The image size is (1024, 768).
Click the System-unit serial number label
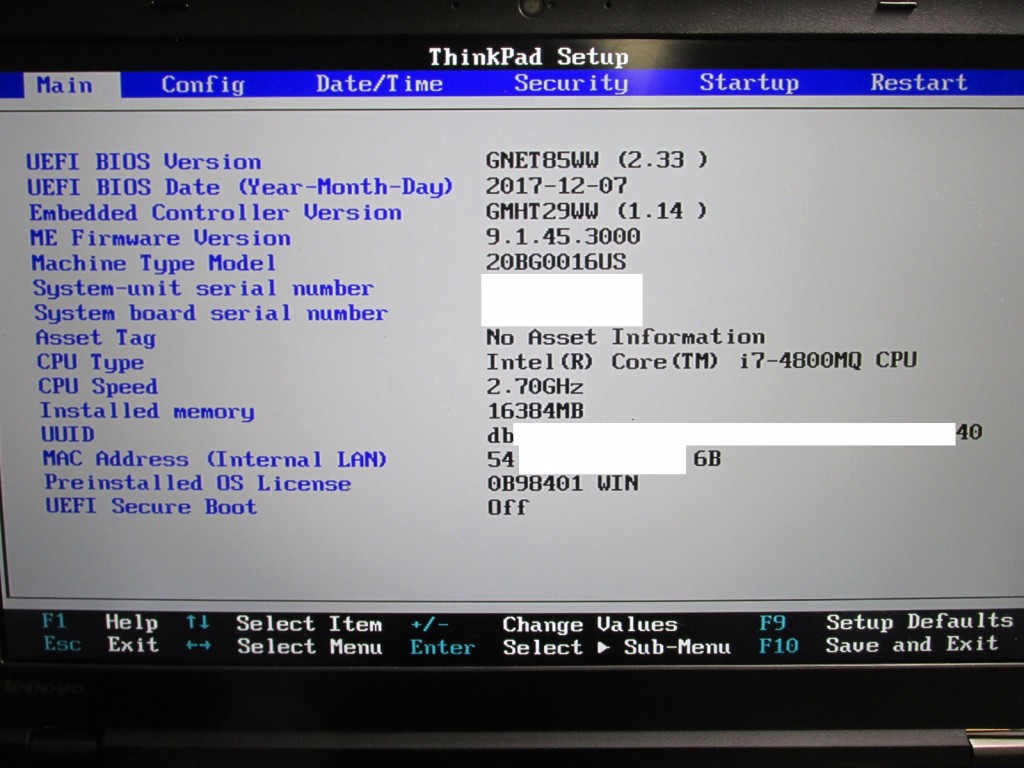[203, 288]
